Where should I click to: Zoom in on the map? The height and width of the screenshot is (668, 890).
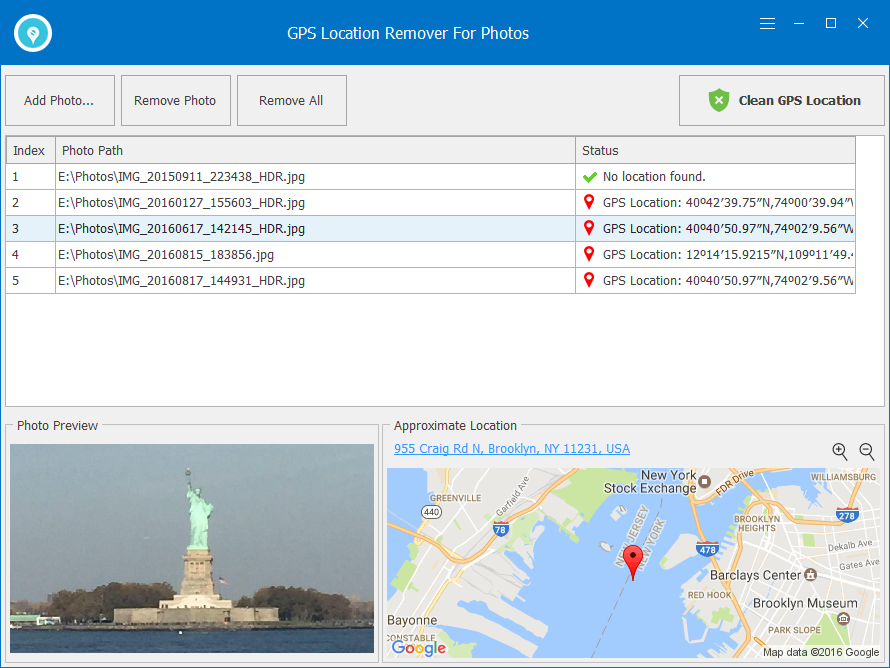coord(840,452)
